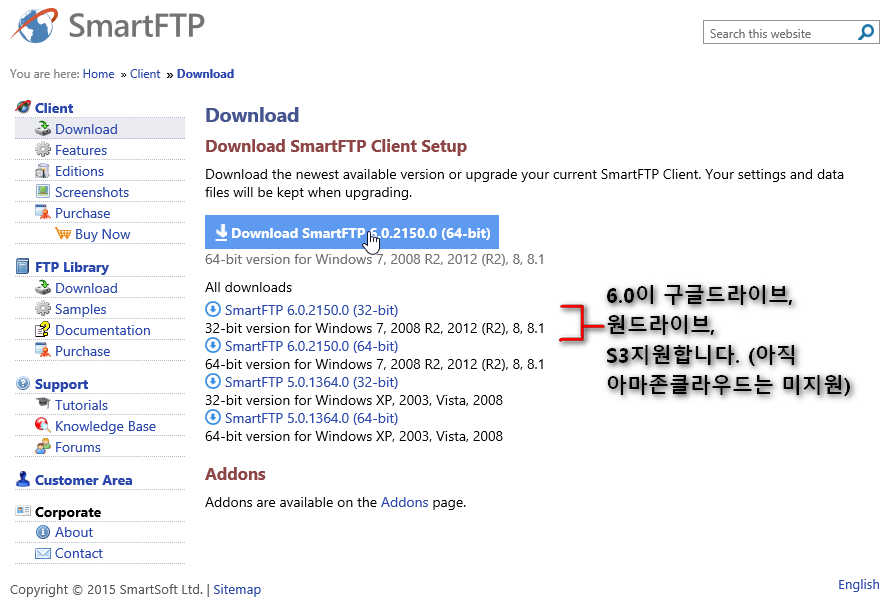Open the Screenshots page
887x605 pixels.
[92, 192]
